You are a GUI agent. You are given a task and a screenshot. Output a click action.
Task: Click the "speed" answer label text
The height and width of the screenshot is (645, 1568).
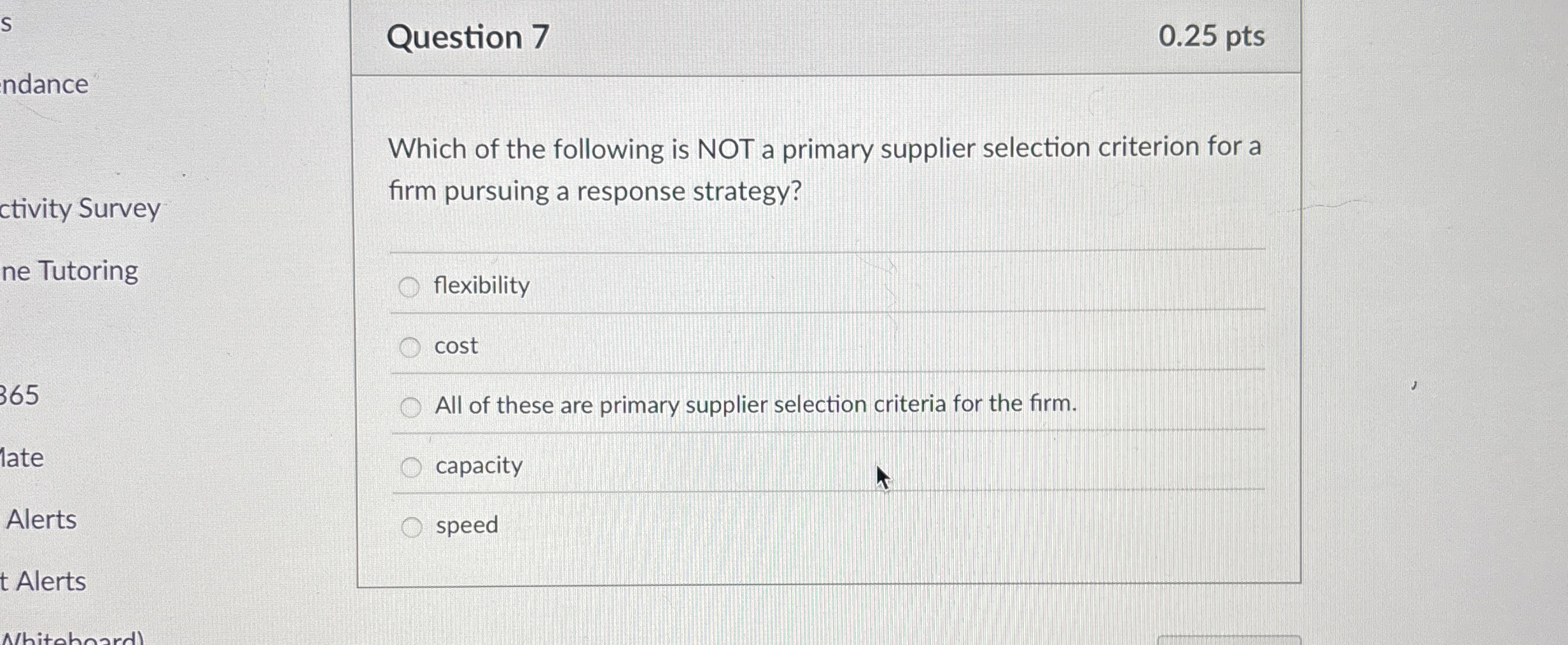coord(467,525)
